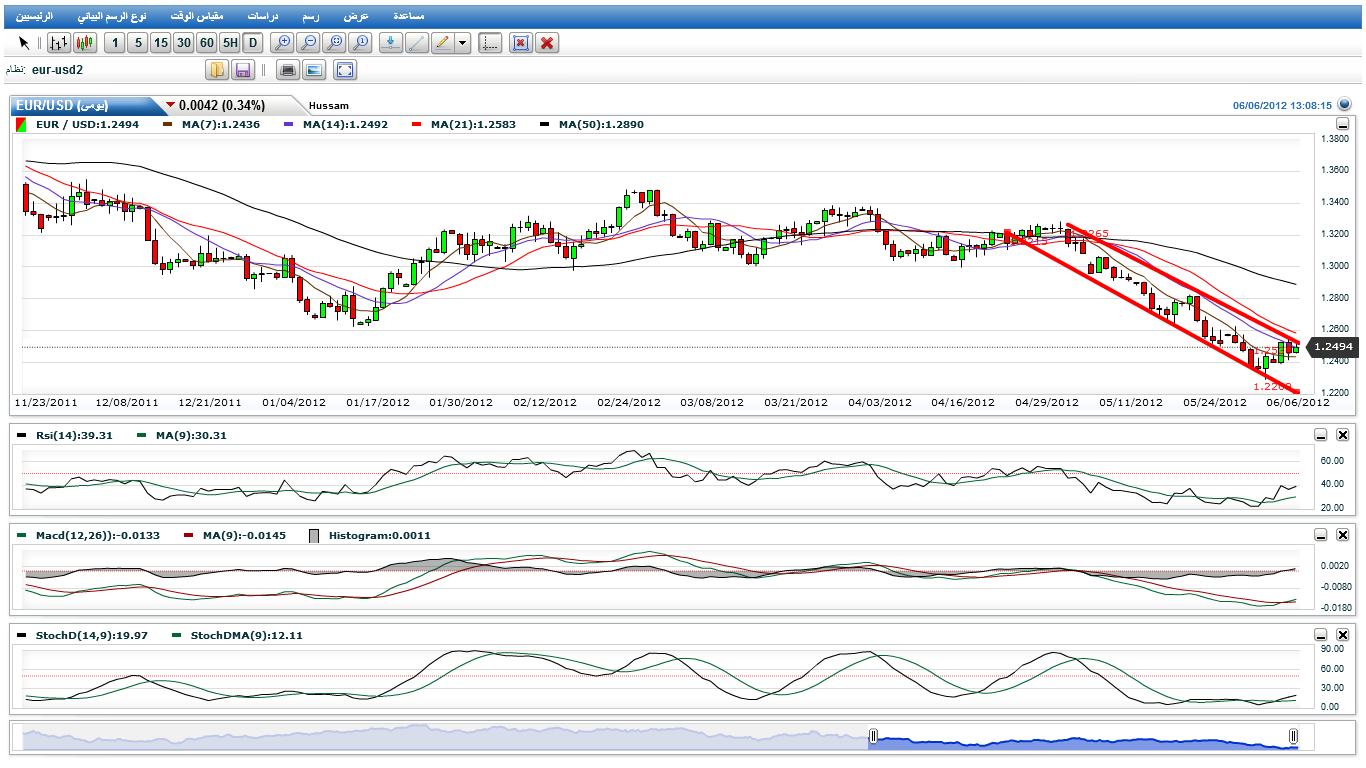Click the eur-usd2 layout name
Screen dimensions: 1366x768
point(57,70)
